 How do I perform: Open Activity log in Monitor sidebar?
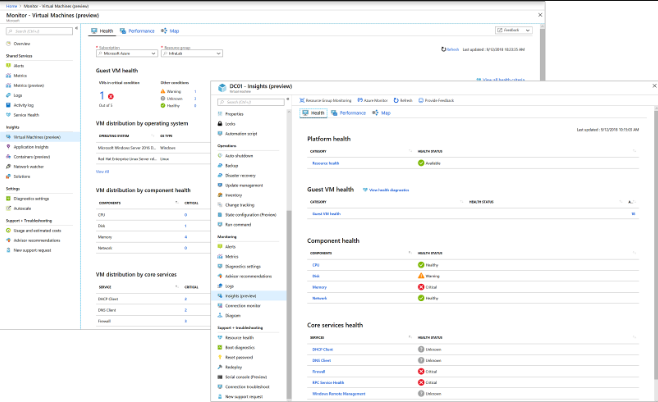point(24,105)
